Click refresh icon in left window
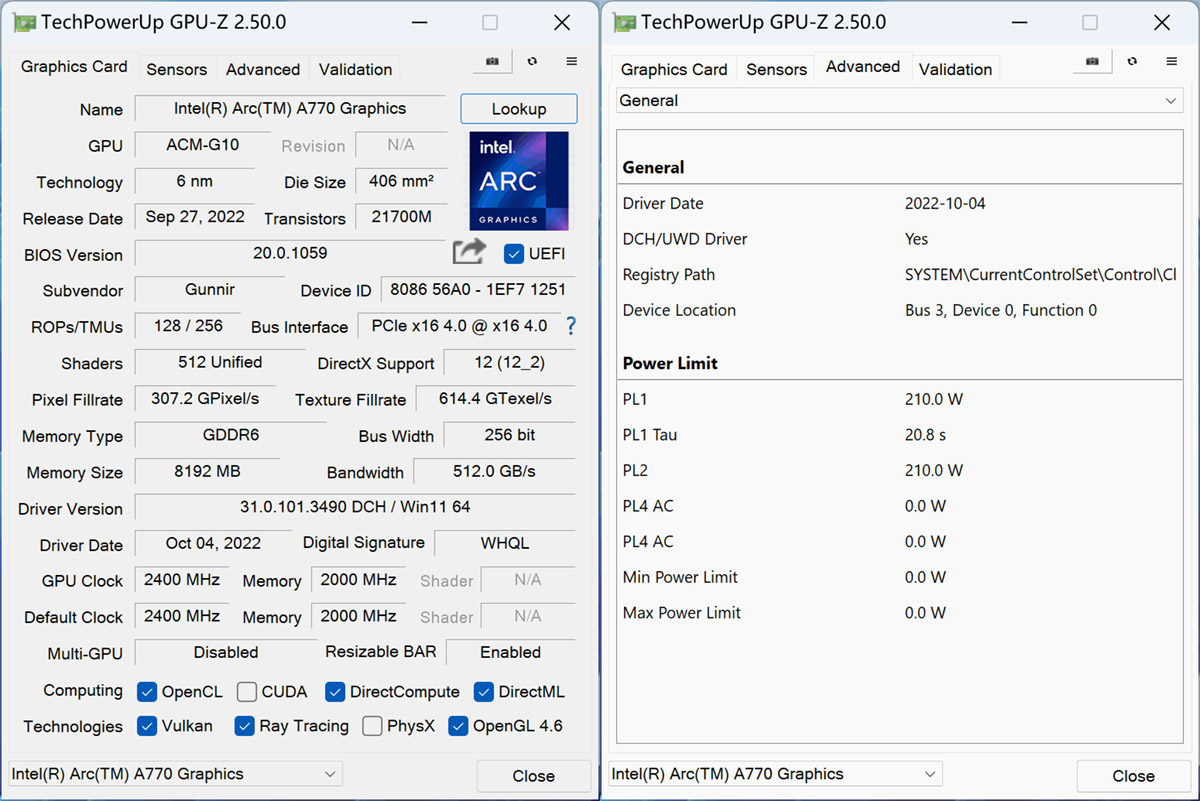Image resolution: width=1200 pixels, height=801 pixels. tap(532, 62)
